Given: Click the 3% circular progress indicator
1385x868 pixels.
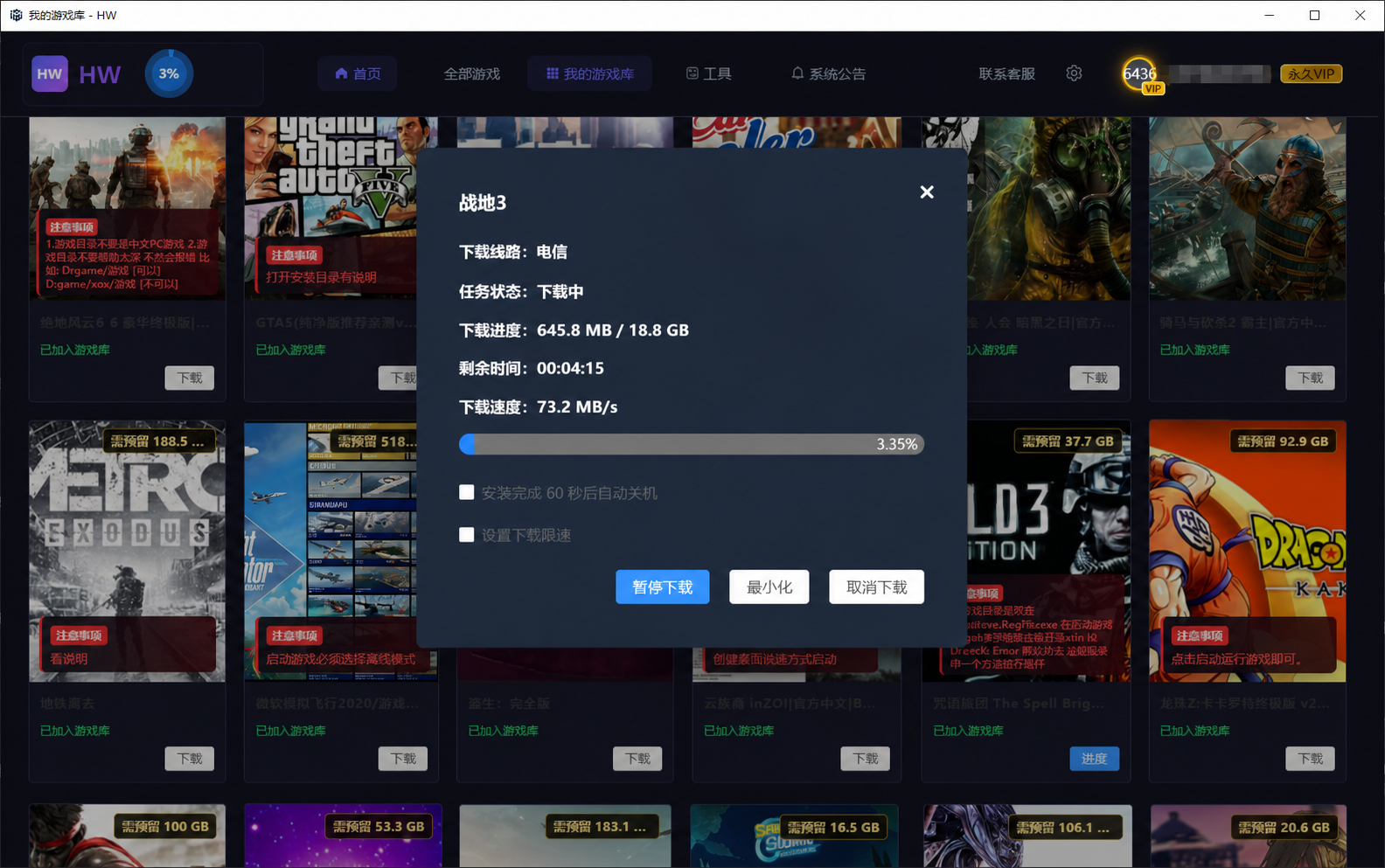Looking at the screenshot, I should point(169,73).
